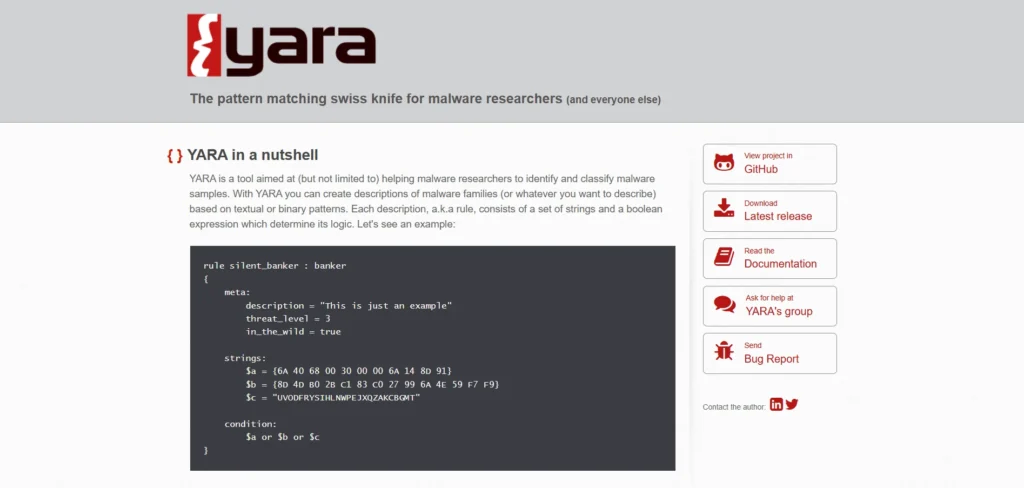Click the 'condition:' line in the code

click(x=250, y=424)
